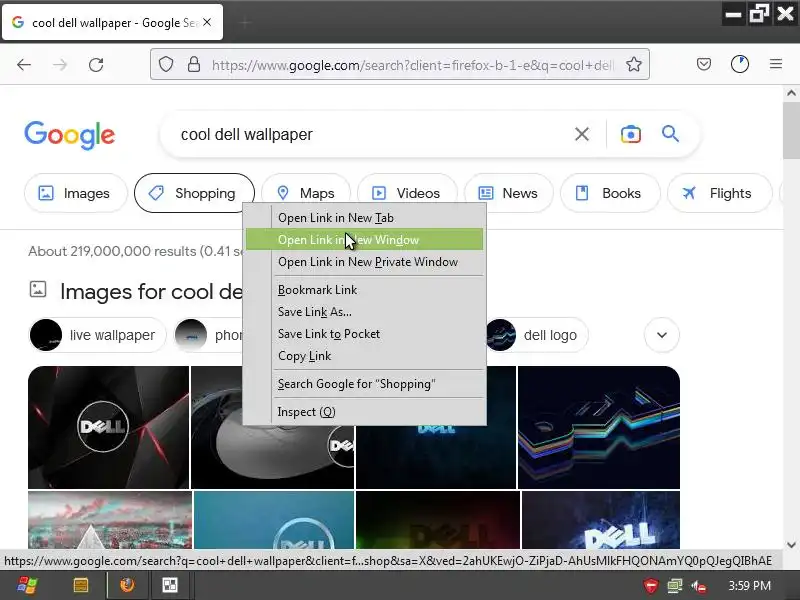Select the dell logo suggestion chip
Viewport: 800px width, 600px height.
tap(537, 335)
